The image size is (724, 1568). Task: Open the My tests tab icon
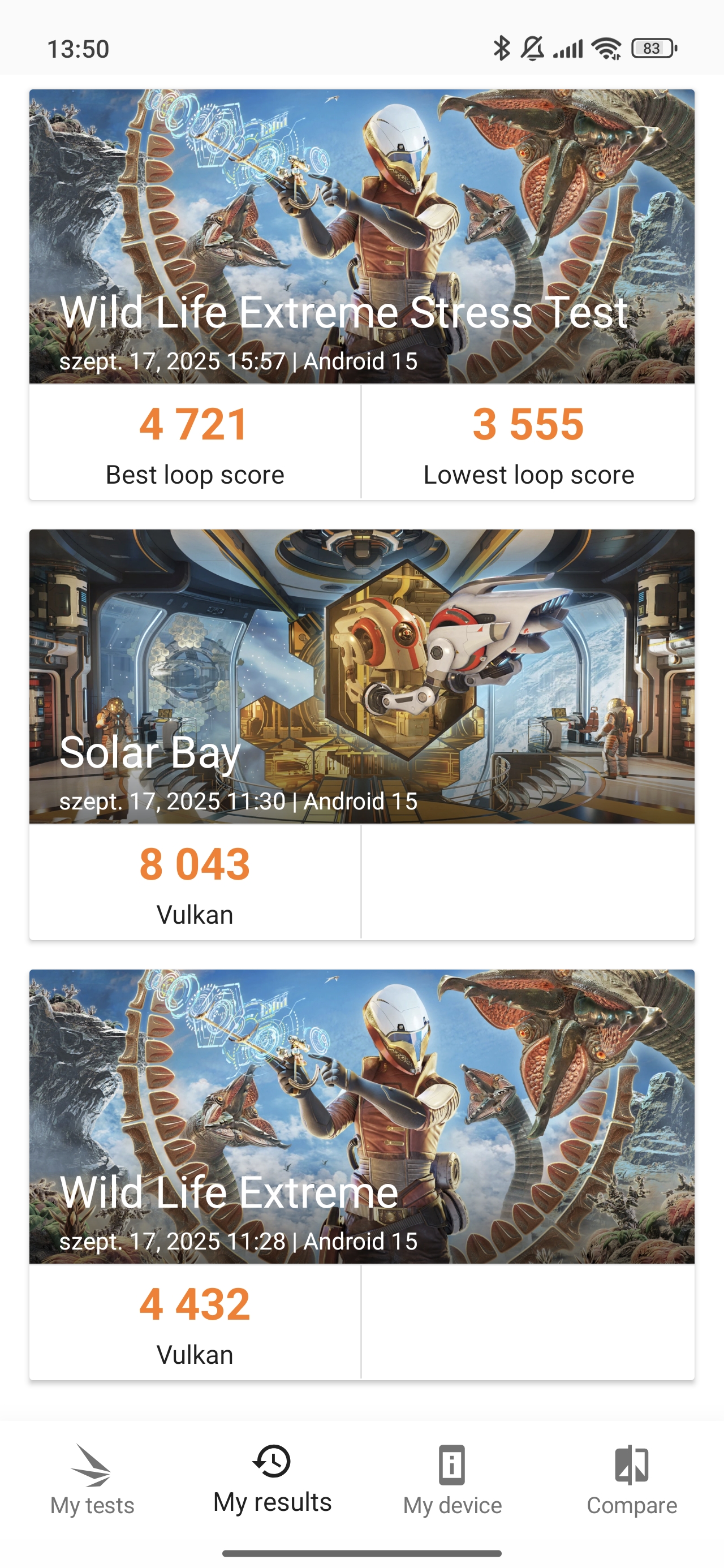[91, 1465]
